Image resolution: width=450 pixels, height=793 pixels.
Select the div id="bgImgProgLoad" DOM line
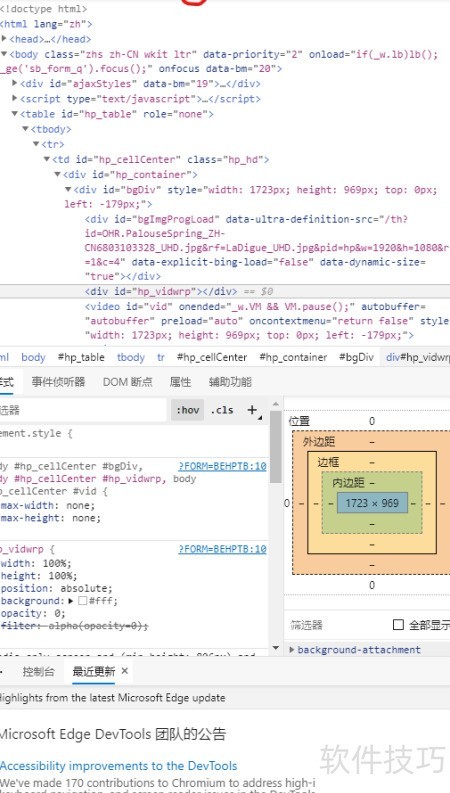[267, 248]
